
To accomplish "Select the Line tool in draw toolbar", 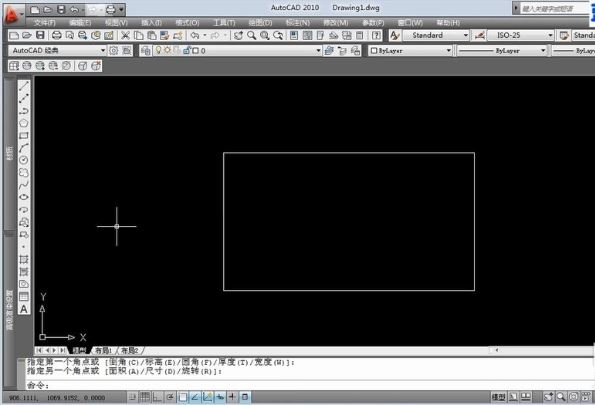I will pyautogui.click(x=24, y=86).
